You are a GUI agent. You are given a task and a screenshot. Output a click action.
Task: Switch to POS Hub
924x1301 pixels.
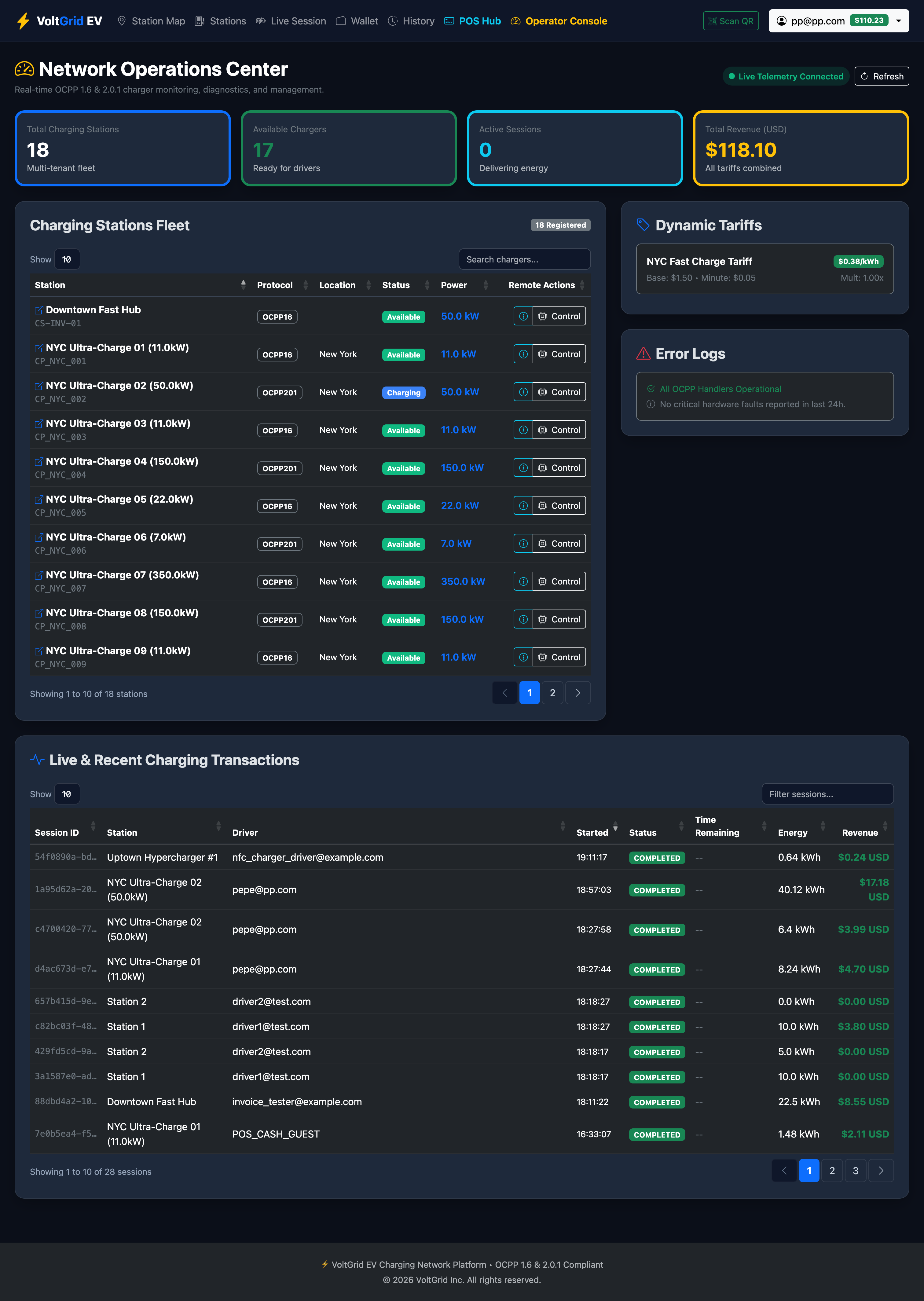point(473,21)
